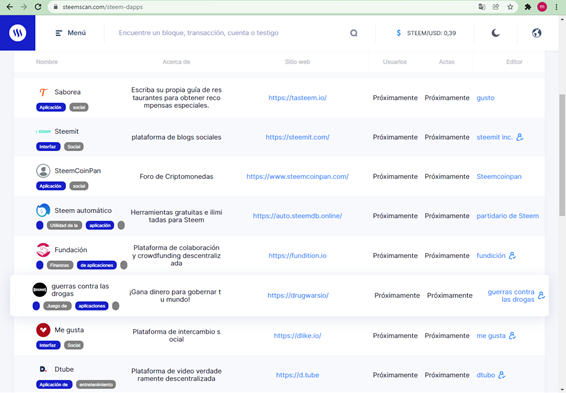The height and width of the screenshot is (393, 566).
Task: Click verified user icon beside fundición
Action: [x=512, y=256]
